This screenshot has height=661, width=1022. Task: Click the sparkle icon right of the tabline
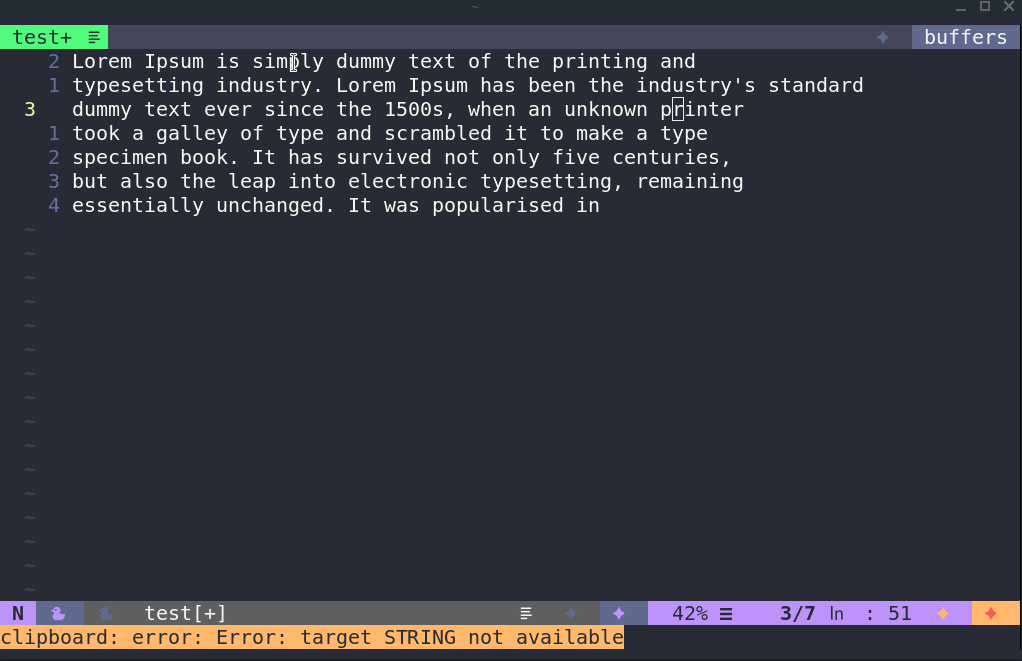pyautogui.click(x=882, y=36)
